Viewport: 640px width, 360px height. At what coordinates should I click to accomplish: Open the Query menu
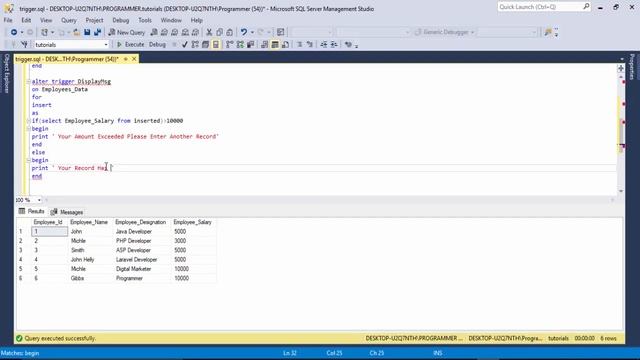69,20
